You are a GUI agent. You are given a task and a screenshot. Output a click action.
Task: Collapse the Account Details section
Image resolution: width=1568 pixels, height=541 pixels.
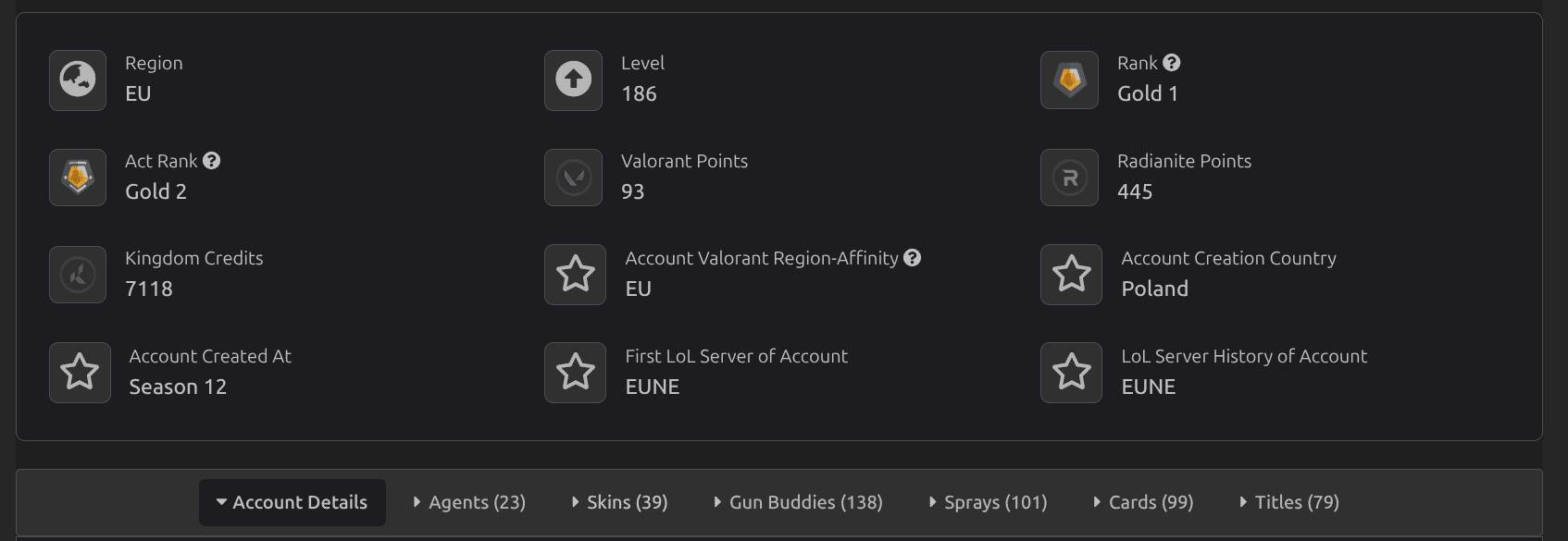pyautogui.click(x=292, y=502)
